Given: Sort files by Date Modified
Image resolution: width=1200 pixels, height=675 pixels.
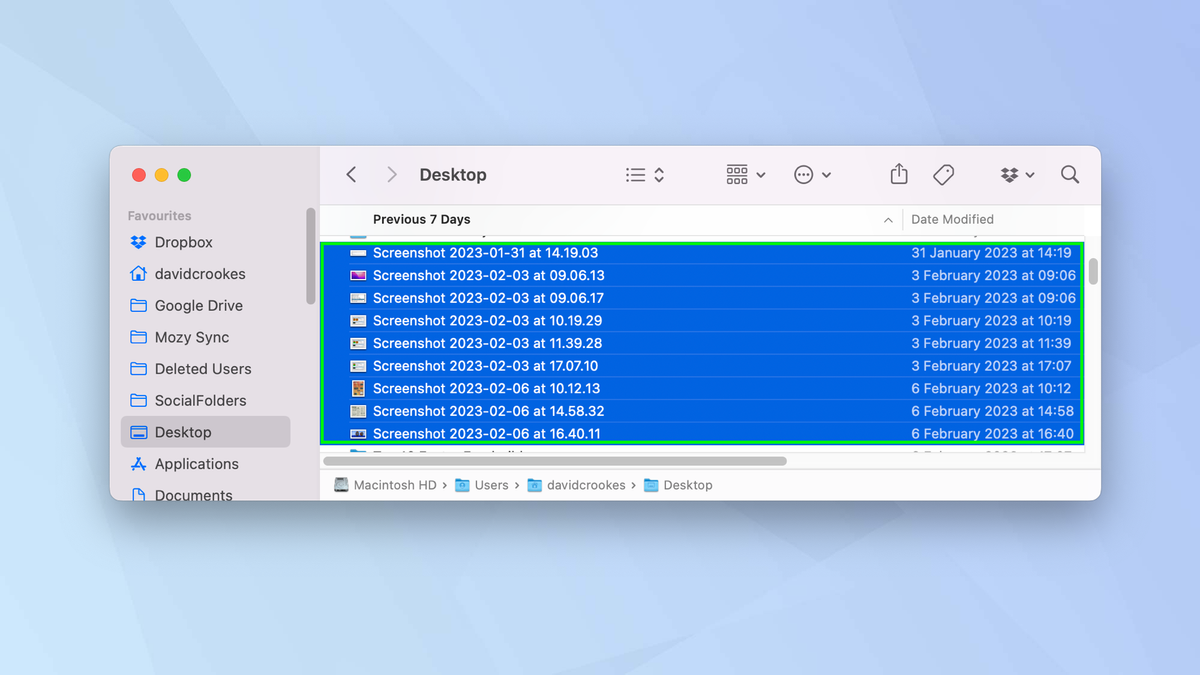Looking at the screenshot, I should pos(952,219).
